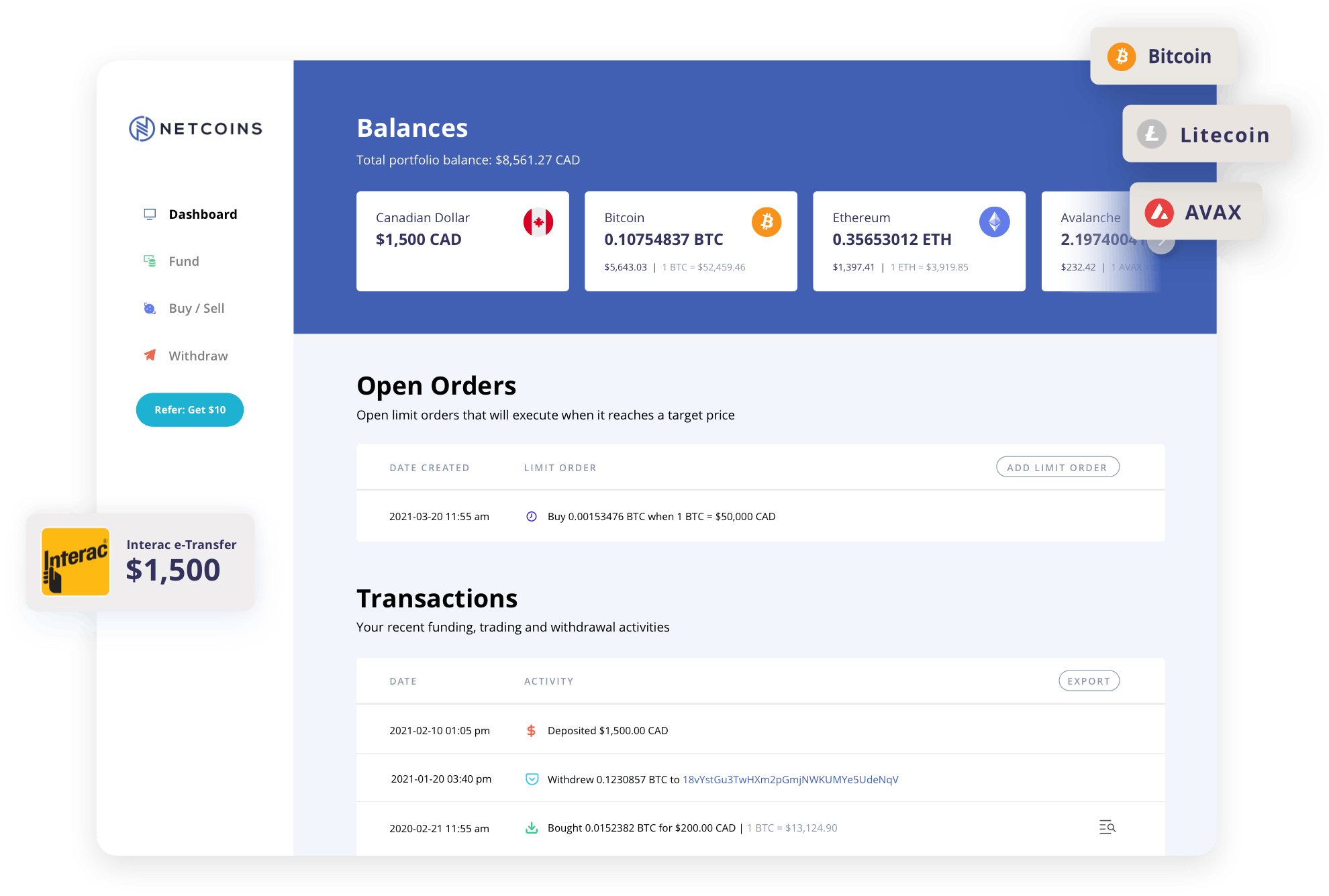This screenshot has width=1329, height=896.
Task: Click the green download icon on the Bought row
Action: tap(532, 828)
